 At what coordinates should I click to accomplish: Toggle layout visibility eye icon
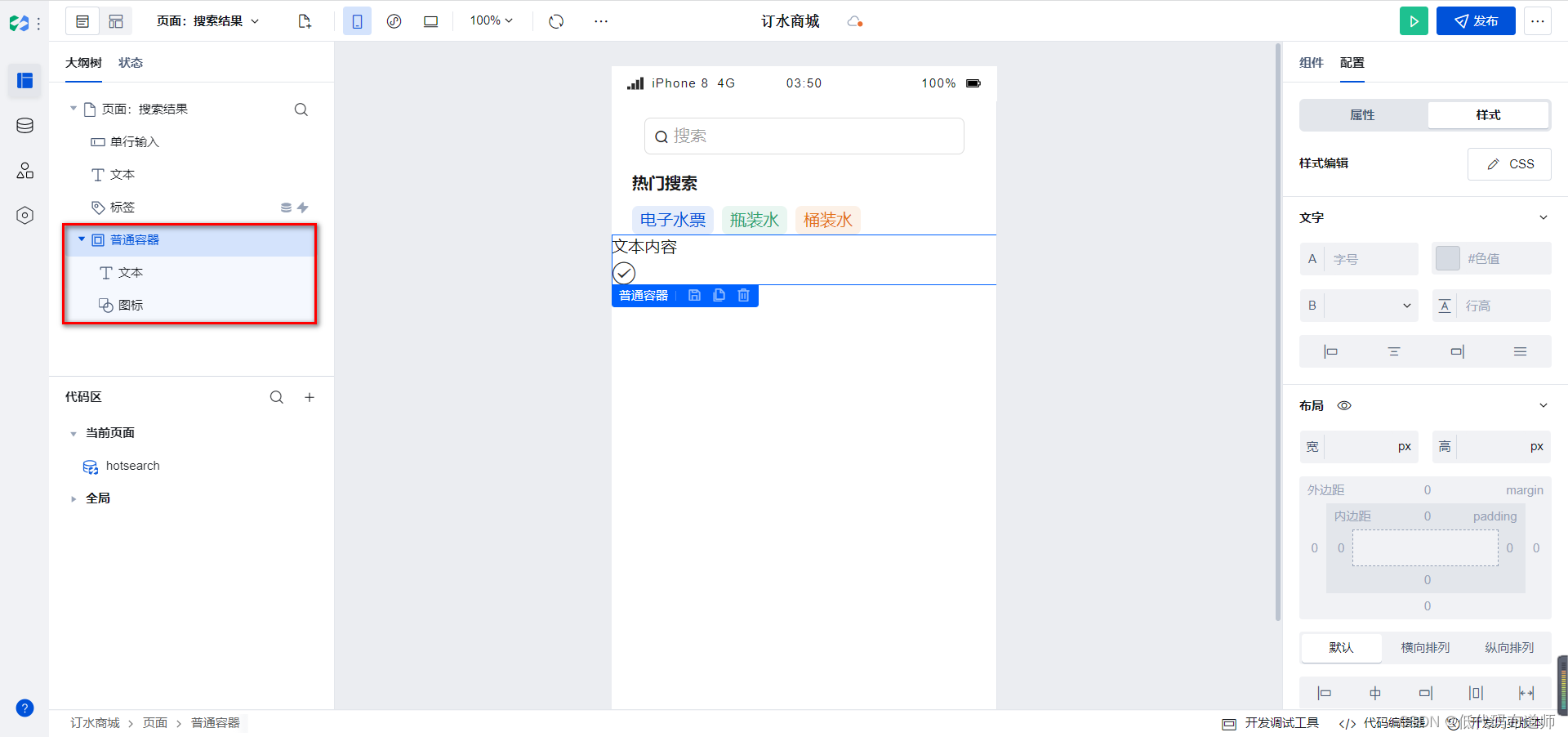pos(1344,405)
